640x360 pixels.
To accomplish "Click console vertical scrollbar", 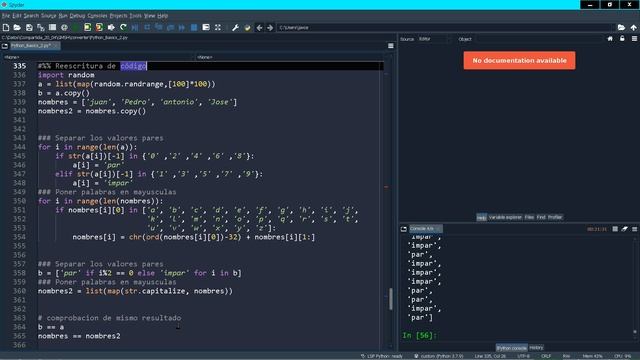I will [635, 285].
